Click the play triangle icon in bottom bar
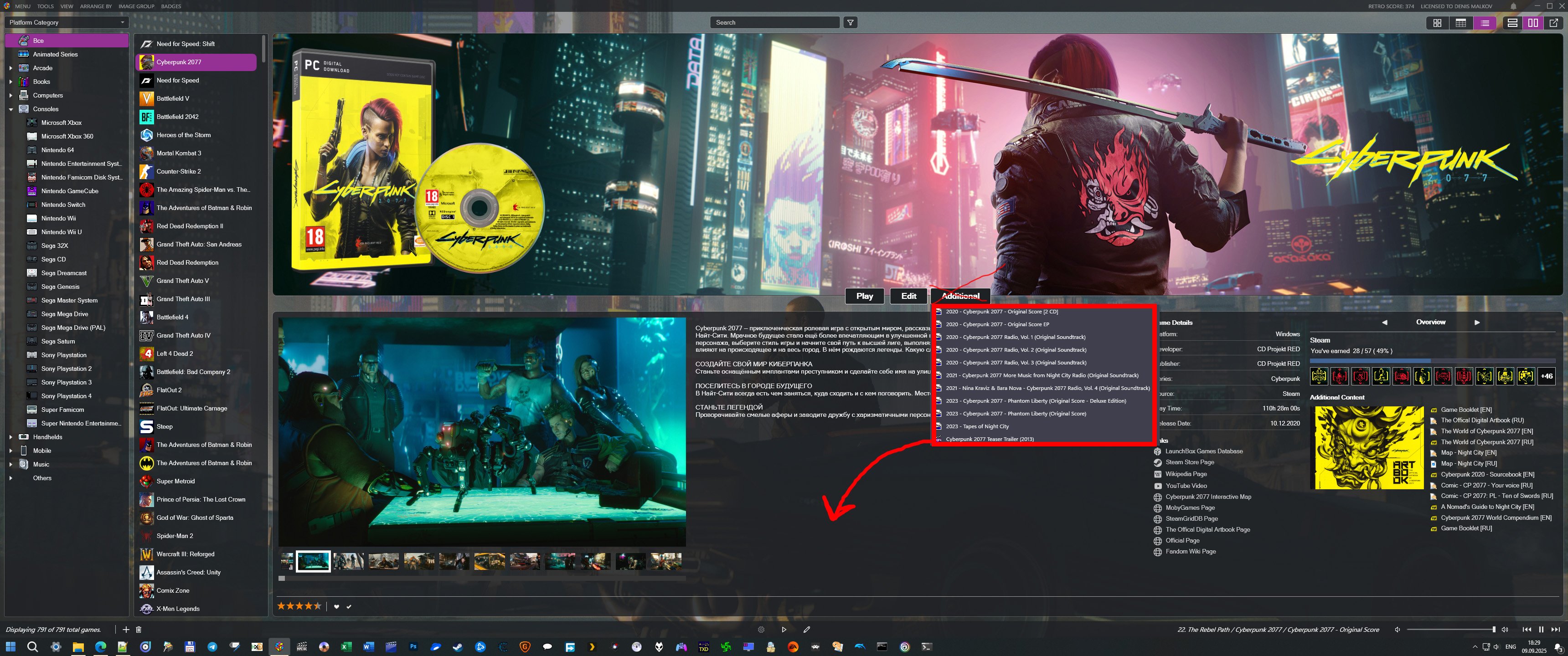 [x=784, y=629]
